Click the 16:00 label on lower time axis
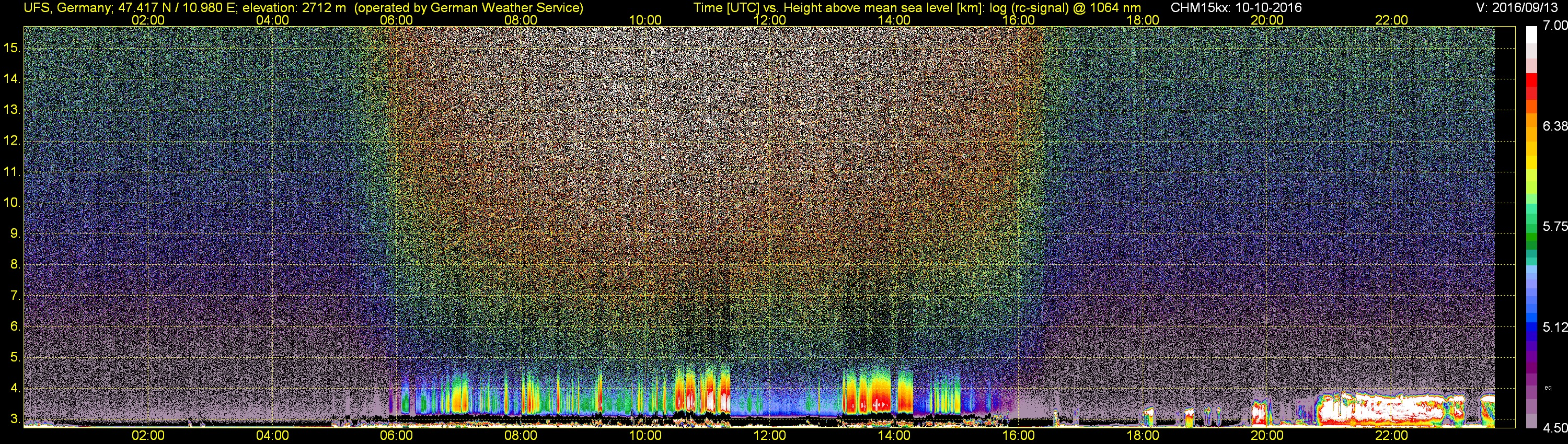 point(1018,436)
